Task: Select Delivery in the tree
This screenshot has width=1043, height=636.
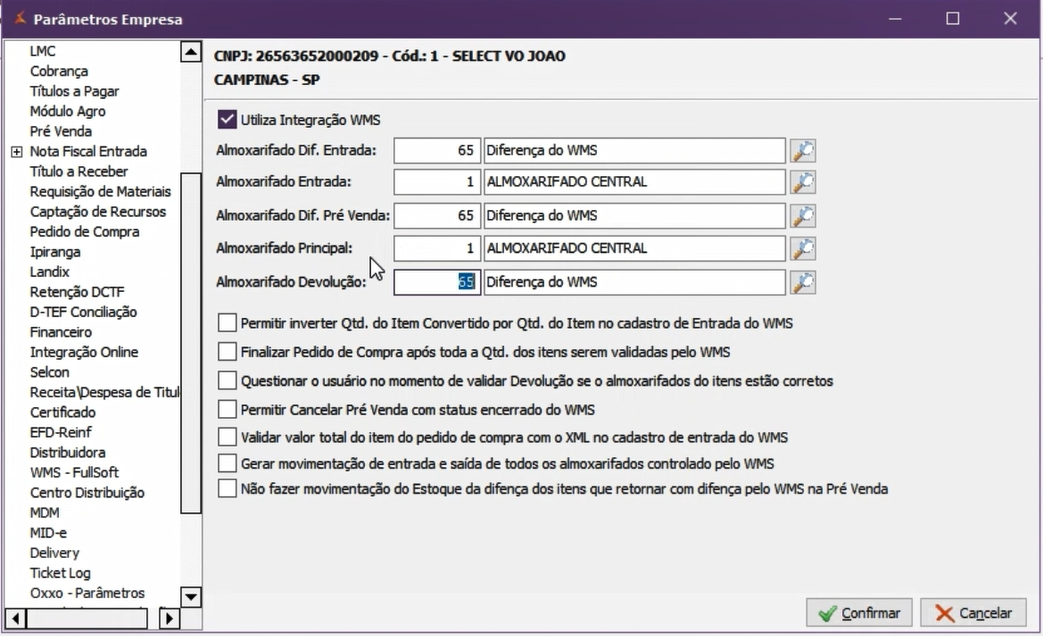Action: click(x=54, y=553)
